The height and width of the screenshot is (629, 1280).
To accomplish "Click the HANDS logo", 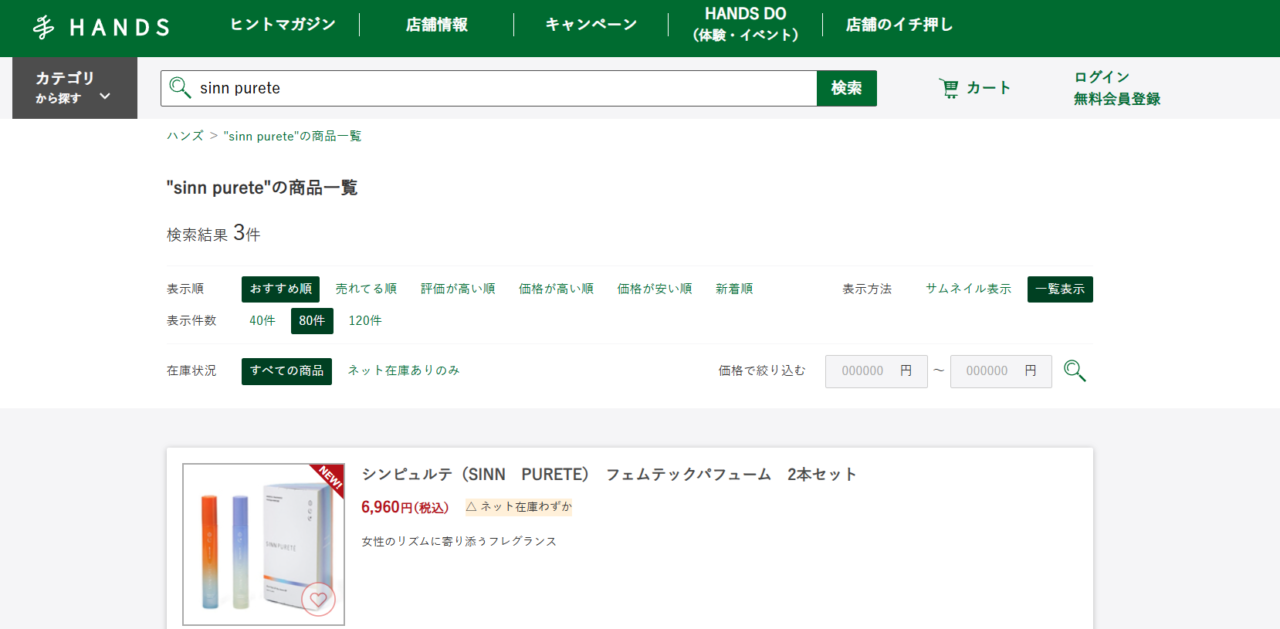I will point(101,27).
